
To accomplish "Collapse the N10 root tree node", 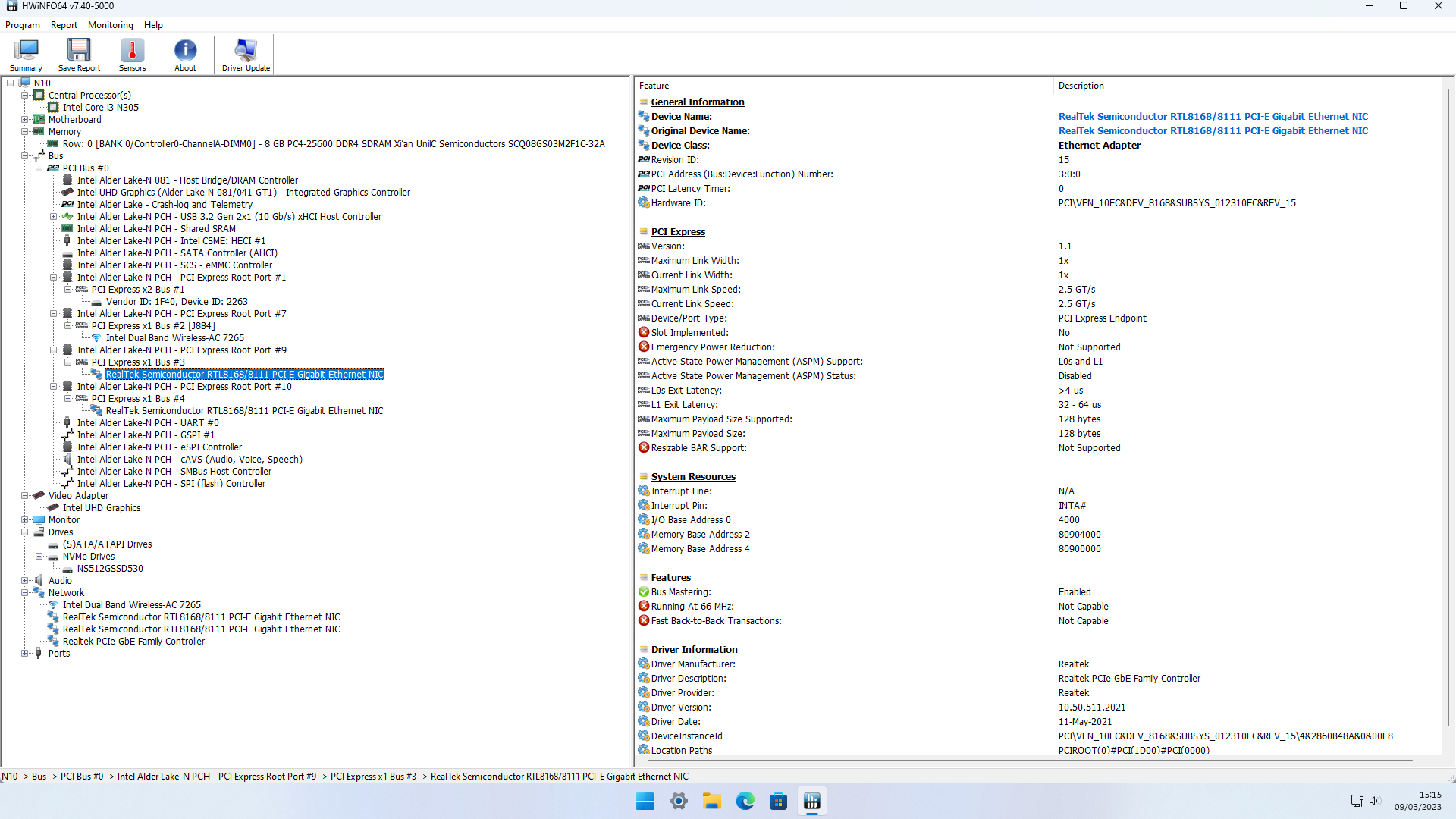I will point(11,83).
